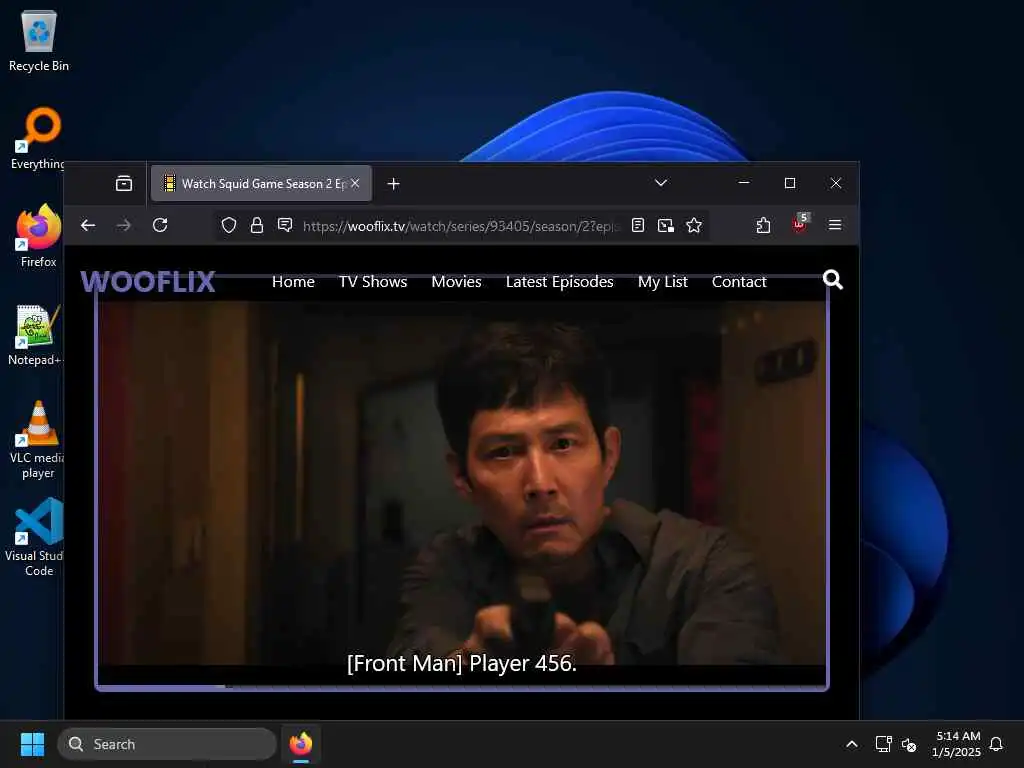Select Visual Studio Code desktop shortcut

[x=37, y=537]
